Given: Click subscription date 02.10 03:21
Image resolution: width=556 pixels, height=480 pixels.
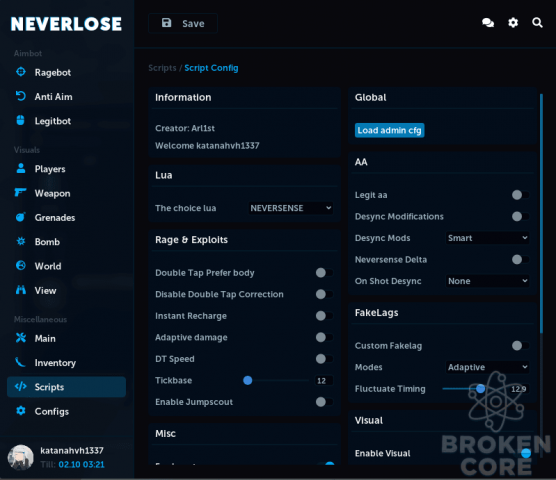Looking at the screenshot, I should pyautogui.click(x=82, y=464).
